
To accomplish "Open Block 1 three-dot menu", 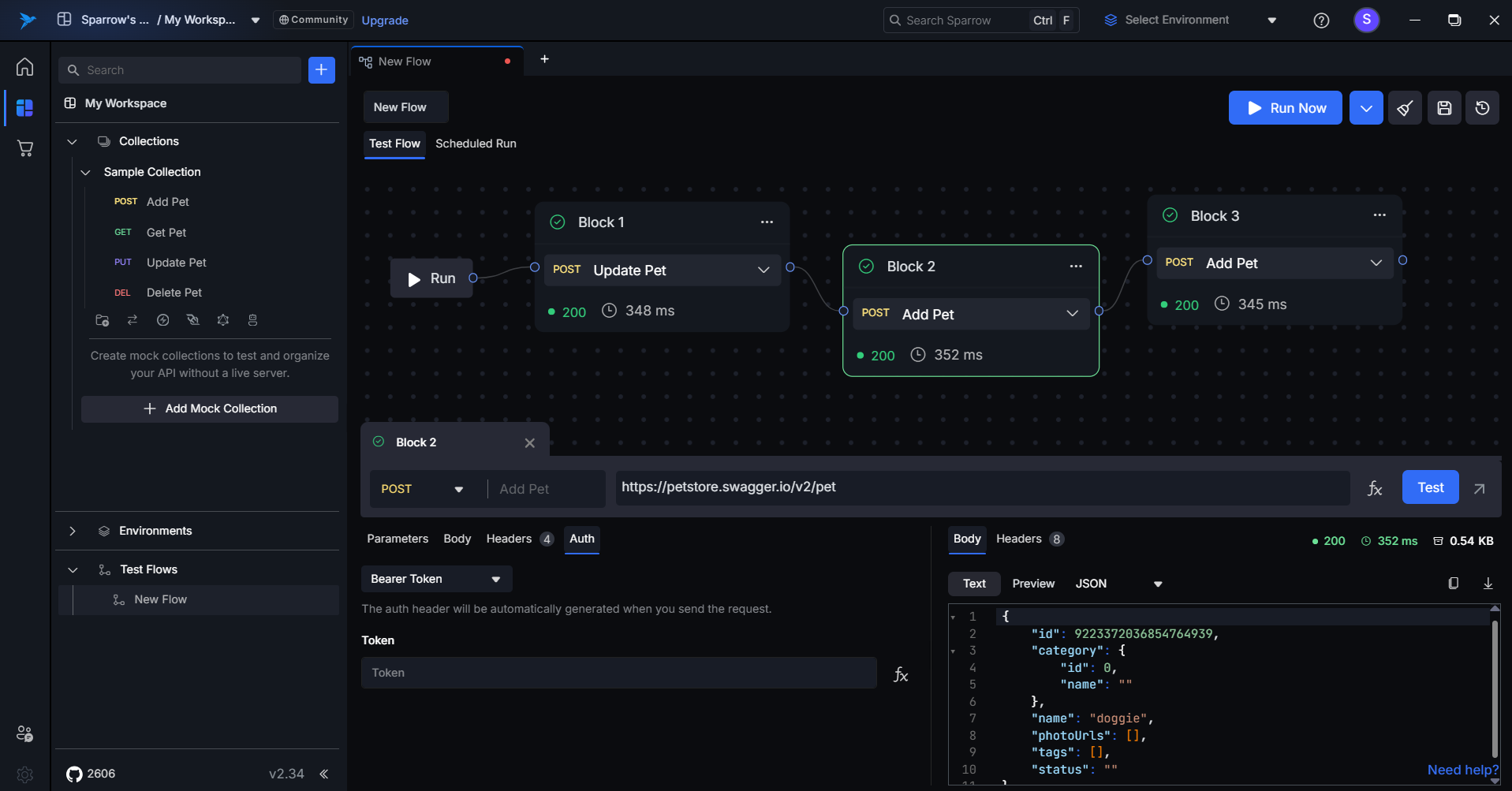I will (x=767, y=222).
